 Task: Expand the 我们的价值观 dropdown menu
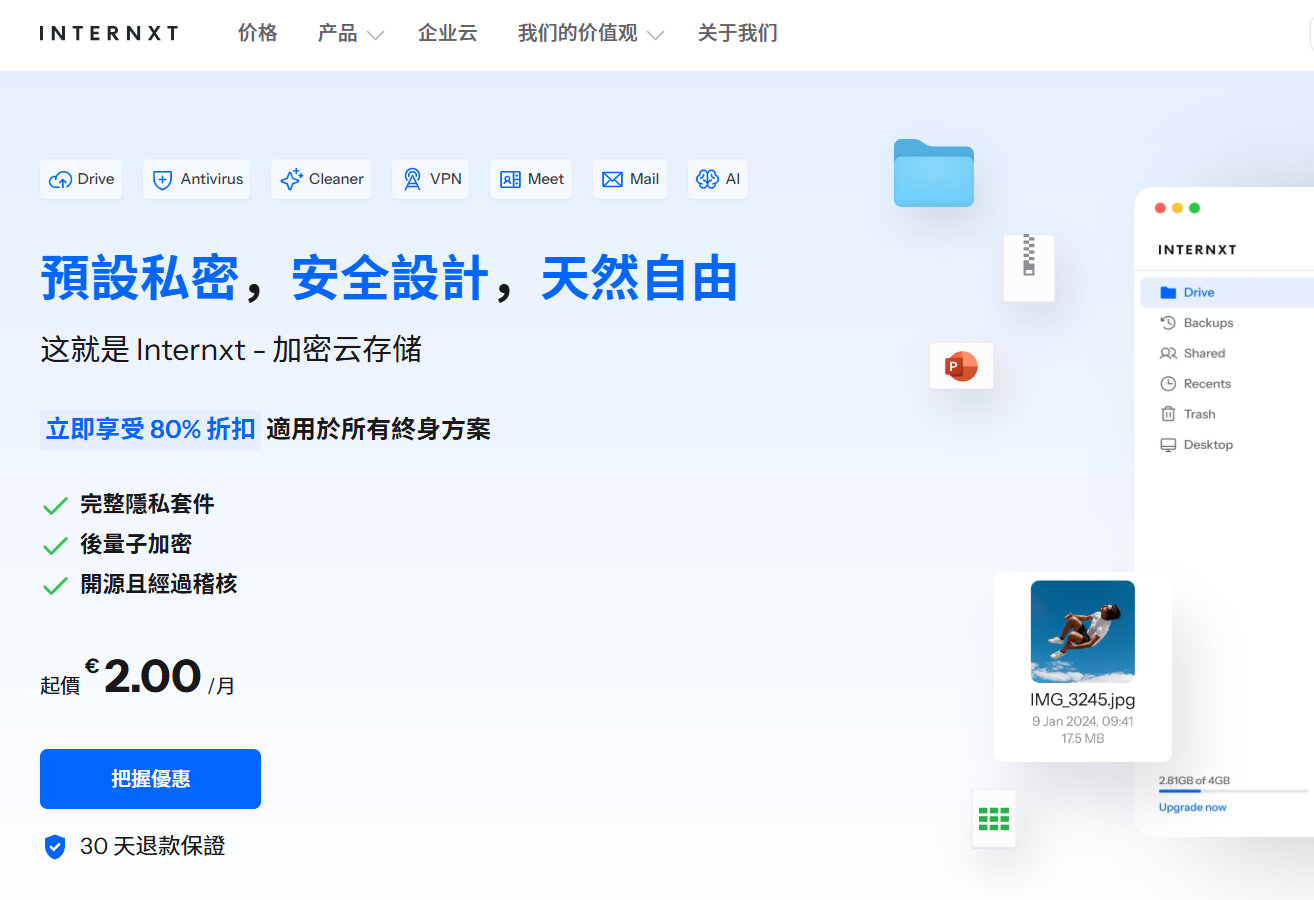tap(590, 34)
